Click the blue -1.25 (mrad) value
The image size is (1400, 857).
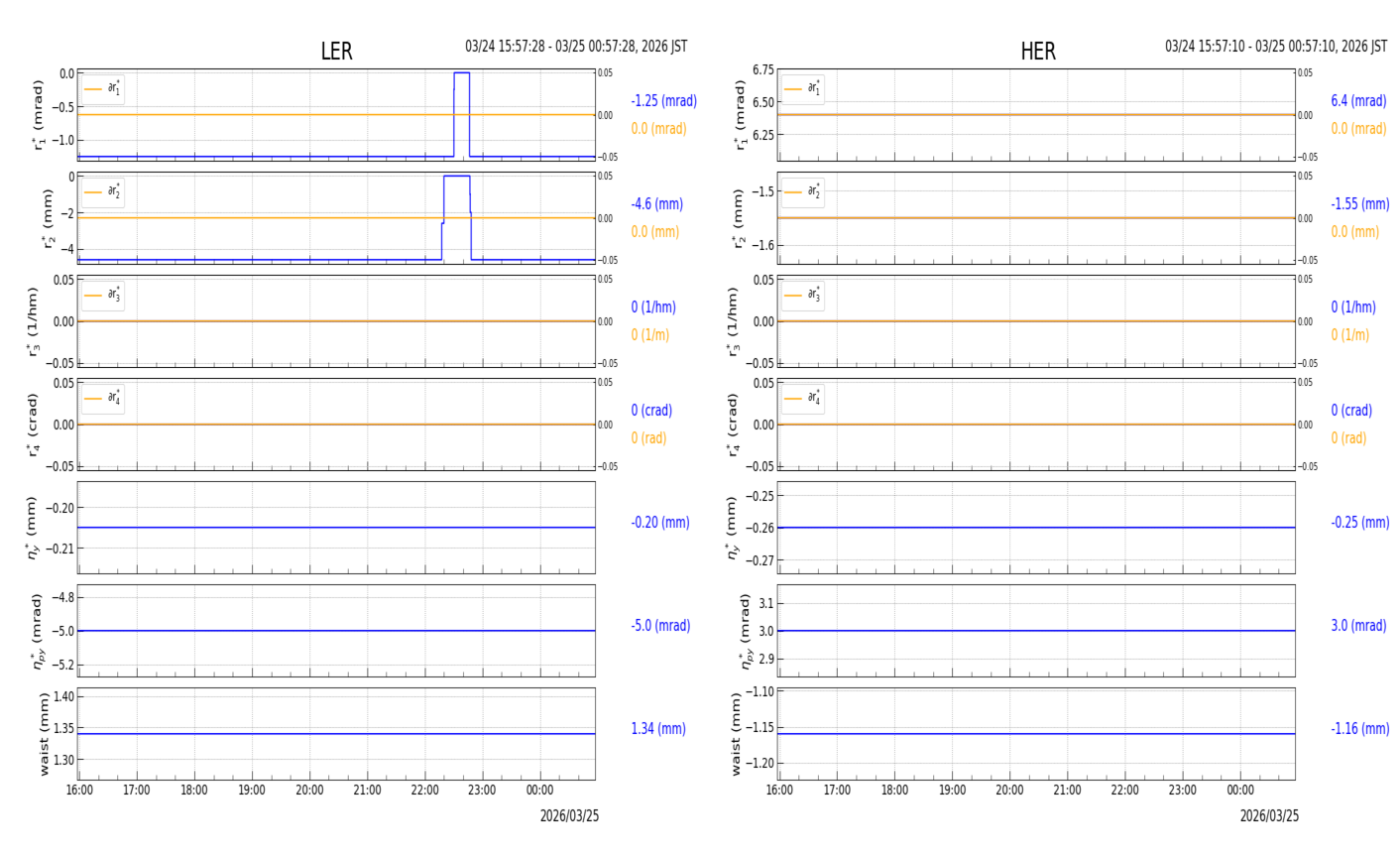[x=664, y=101]
